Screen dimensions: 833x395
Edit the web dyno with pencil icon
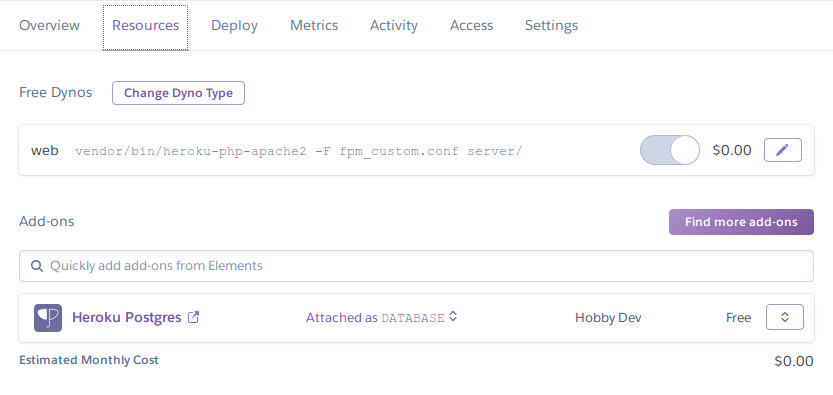[783, 150]
